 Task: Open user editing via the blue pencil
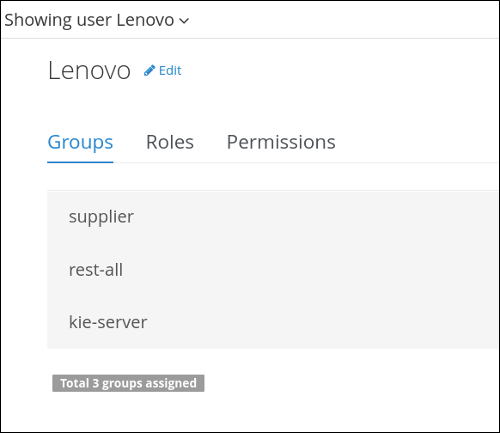tap(149, 70)
